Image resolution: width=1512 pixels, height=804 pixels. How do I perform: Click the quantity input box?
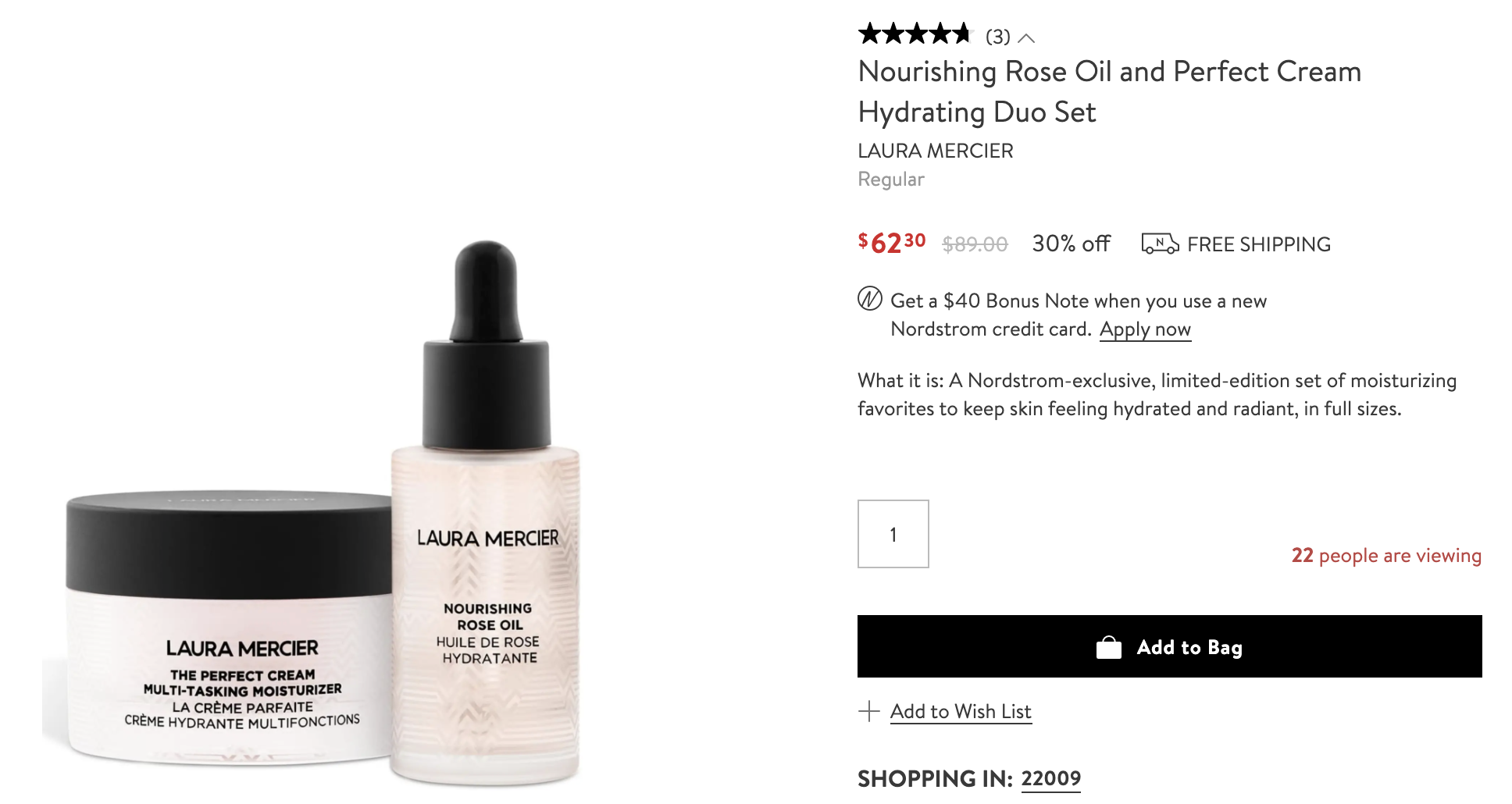893,534
